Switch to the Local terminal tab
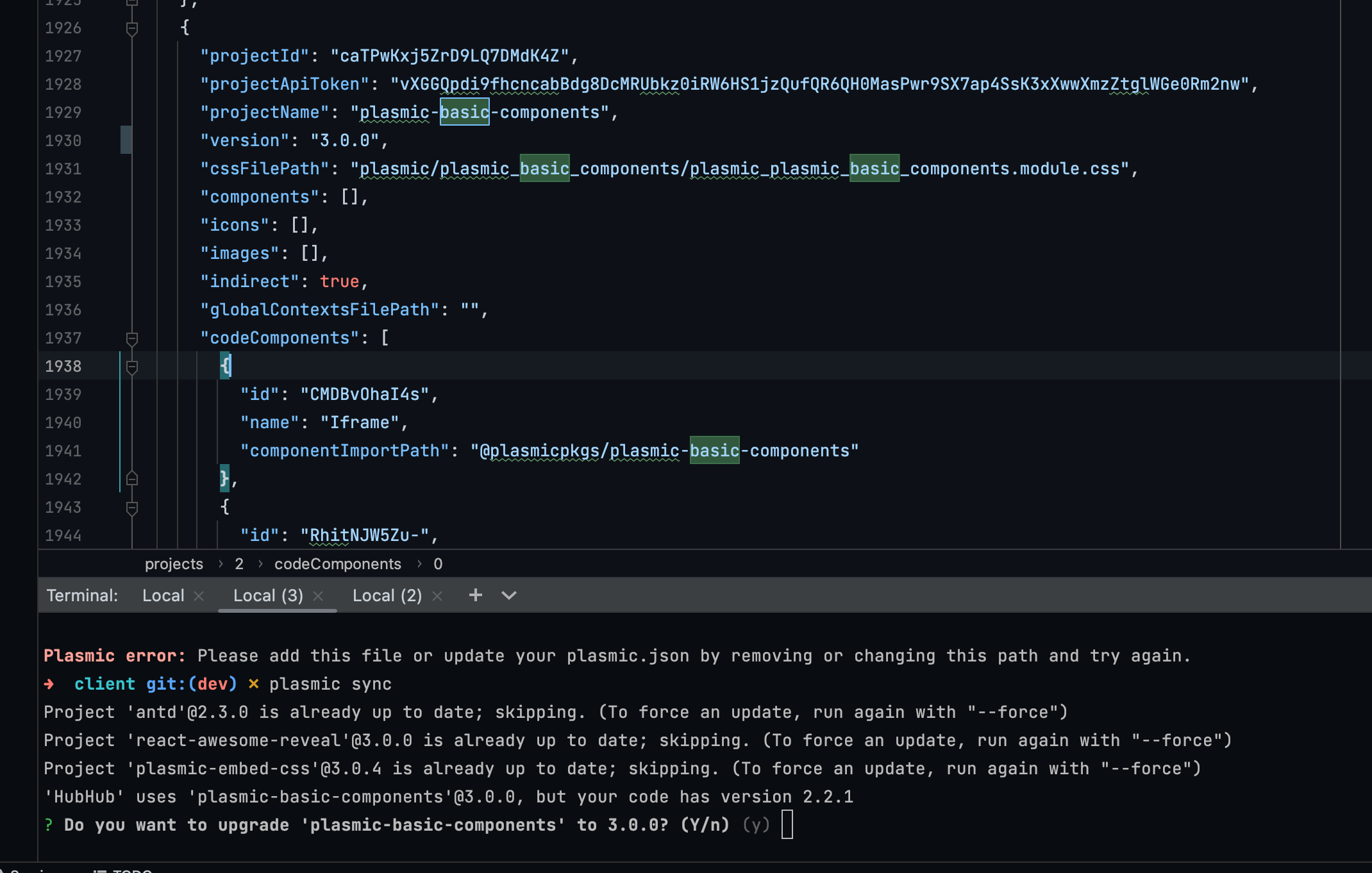This screenshot has height=873, width=1372. tap(163, 595)
